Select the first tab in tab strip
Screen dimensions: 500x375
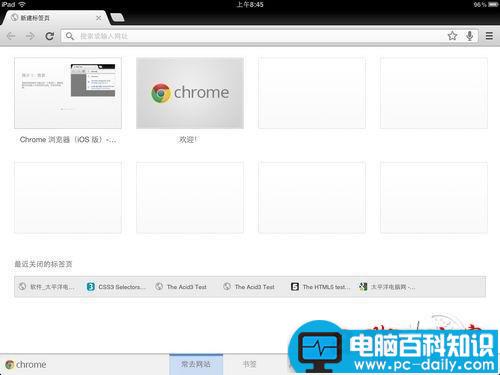(x=55, y=18)
